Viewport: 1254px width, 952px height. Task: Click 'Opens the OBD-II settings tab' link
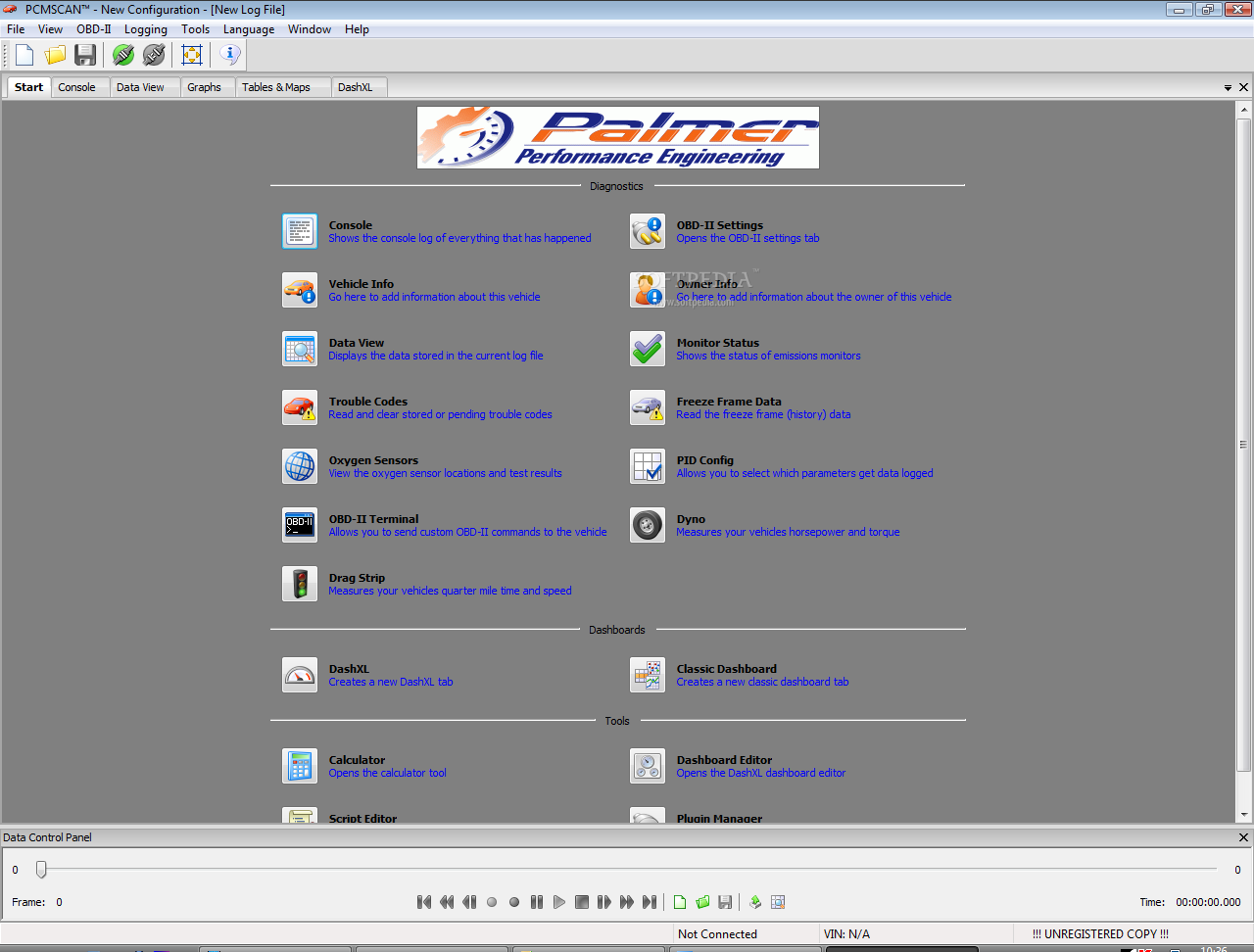pyautogui.click(x=748, y=238)
